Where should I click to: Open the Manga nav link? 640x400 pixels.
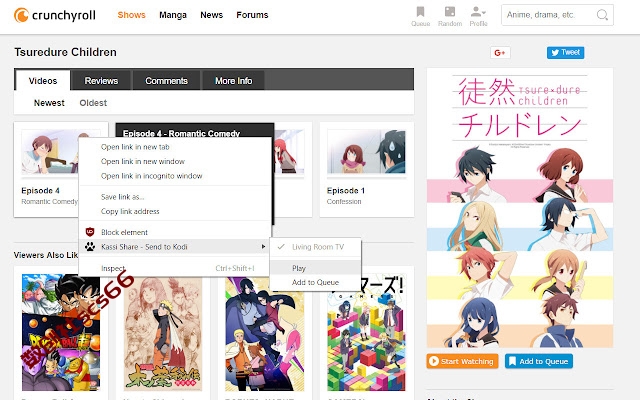coord(173,15)
